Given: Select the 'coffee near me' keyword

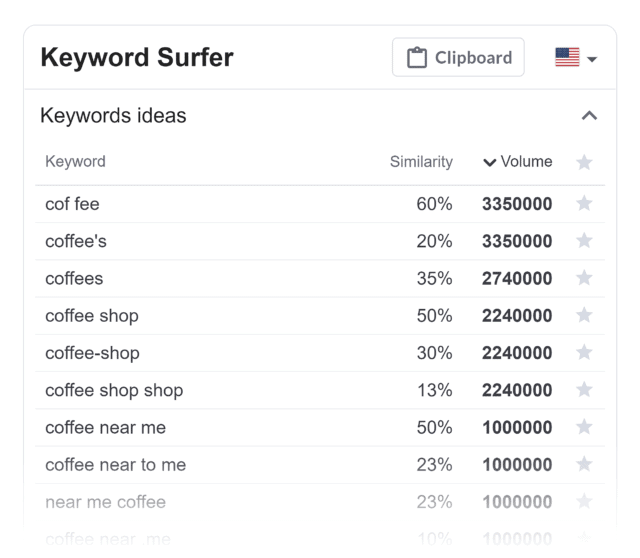Looking at the screenshot, I should point(105,427).
